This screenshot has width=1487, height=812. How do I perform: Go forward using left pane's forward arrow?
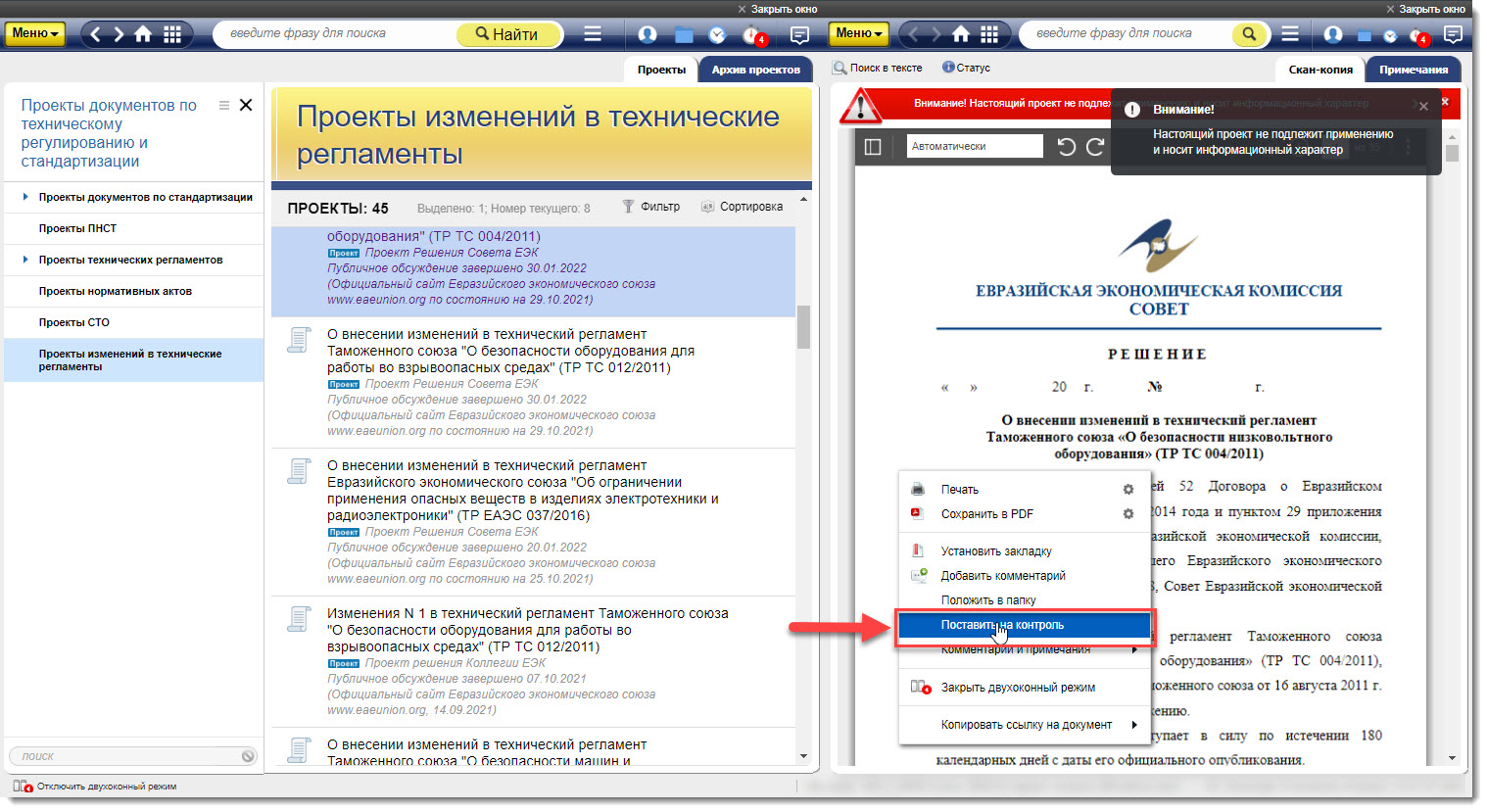[119, 34]
